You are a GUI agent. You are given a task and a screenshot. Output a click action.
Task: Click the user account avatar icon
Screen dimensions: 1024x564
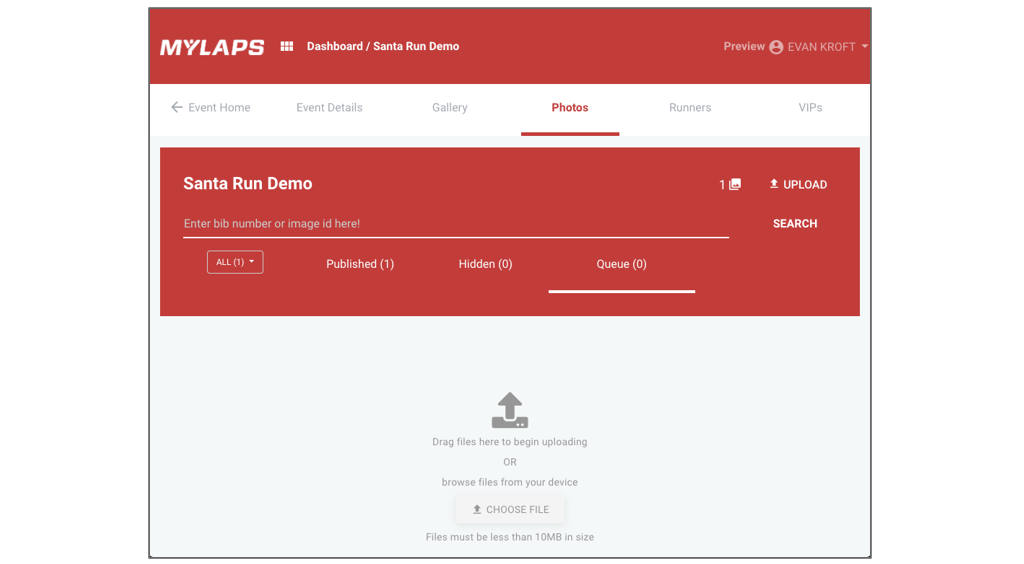click(776, 47)
